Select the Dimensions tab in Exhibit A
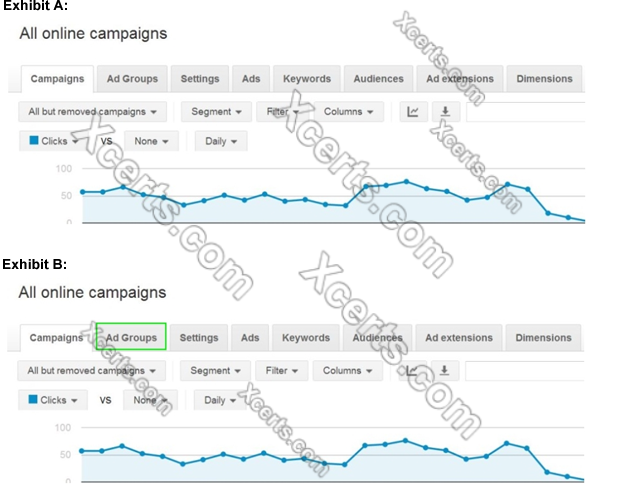The image size is (625, 502). [544, 79]
